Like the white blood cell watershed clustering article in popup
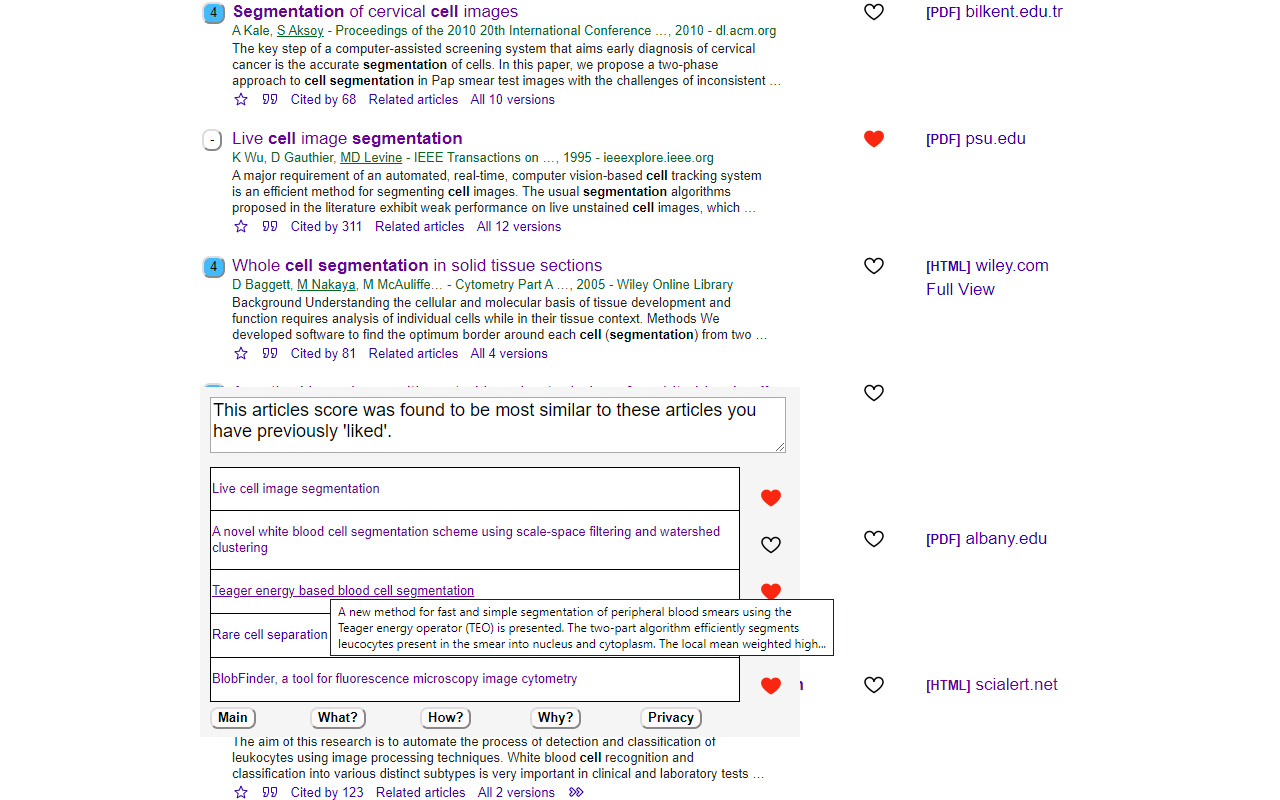This screenshot has width=1280, height=800. 770,545
